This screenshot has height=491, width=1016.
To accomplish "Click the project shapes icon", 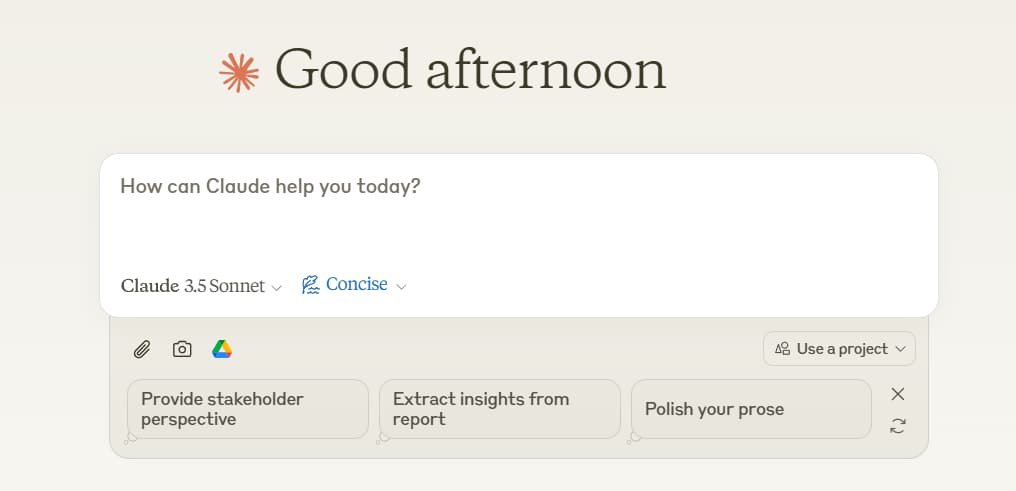I will (x=783, y=349).
